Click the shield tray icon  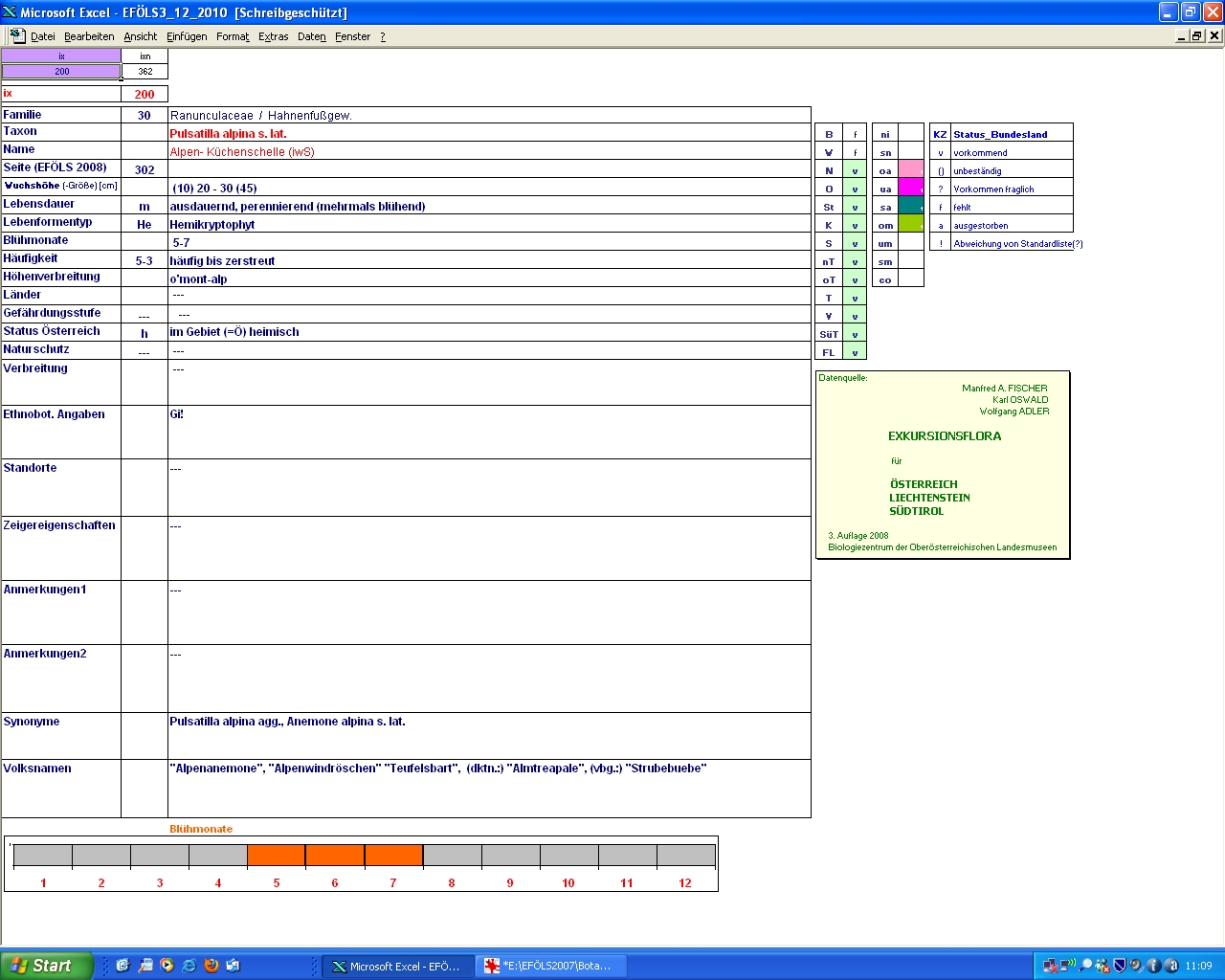pyautogui.click(x=1119, y=966)
